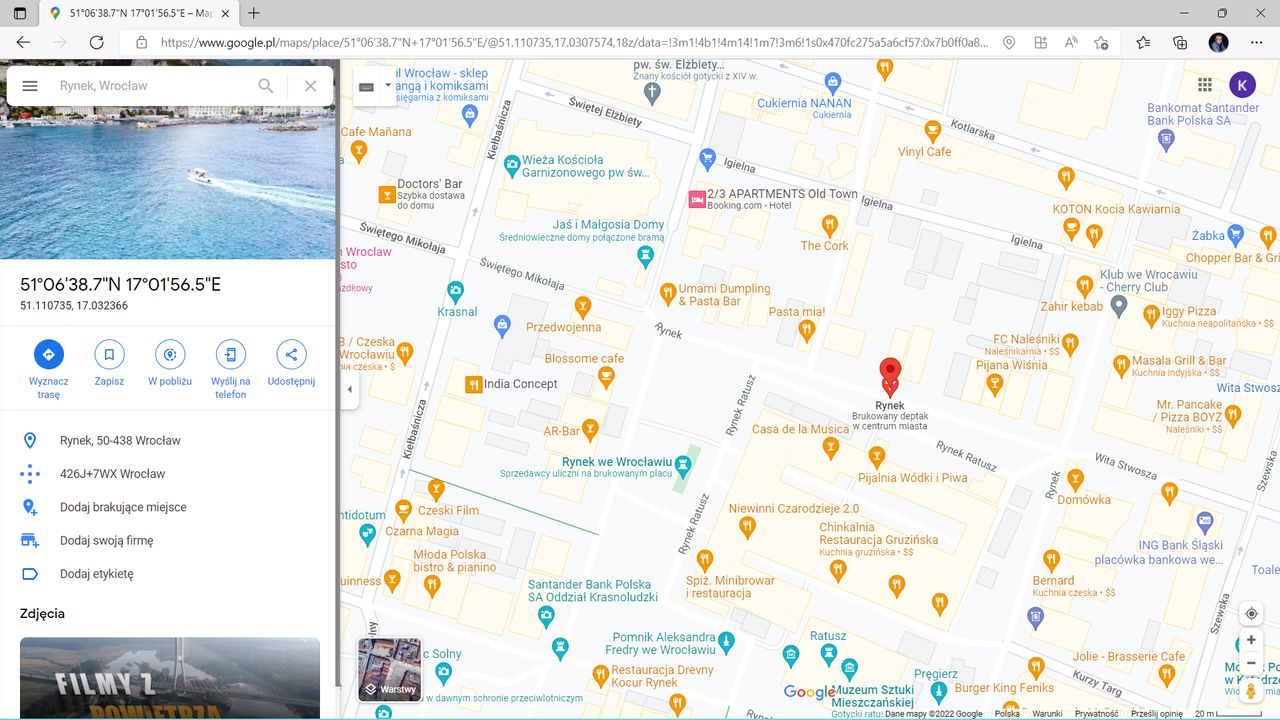This screenshot has height=720, width=1280.
Task: Select the Rynek we Wrocławiu marker
Action: (683, 466)
